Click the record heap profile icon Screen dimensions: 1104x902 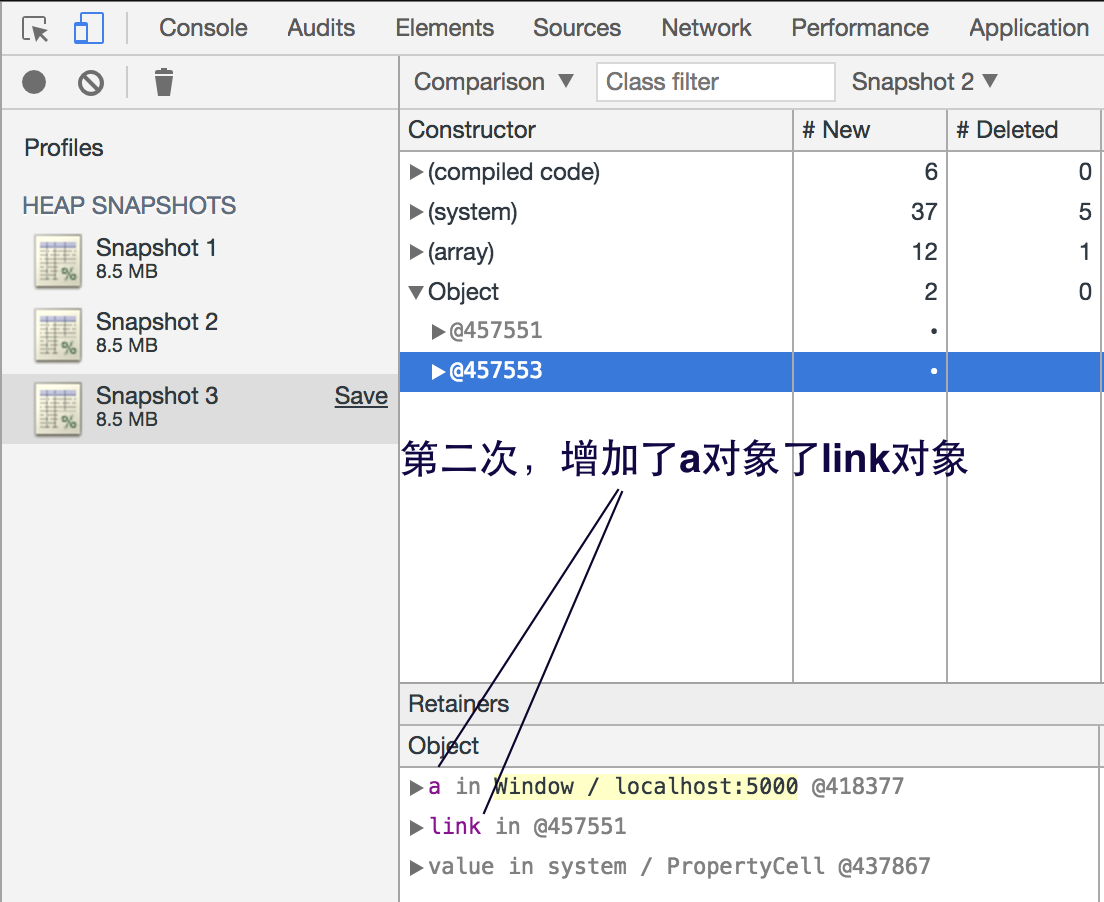(x=33, y=82)
